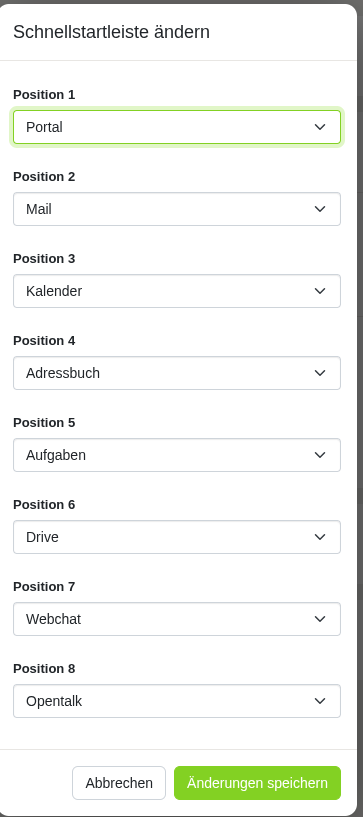Click the chevron arrow in the Portal field
This screenshot has width=363, height=817.
[x=320, y=127]
